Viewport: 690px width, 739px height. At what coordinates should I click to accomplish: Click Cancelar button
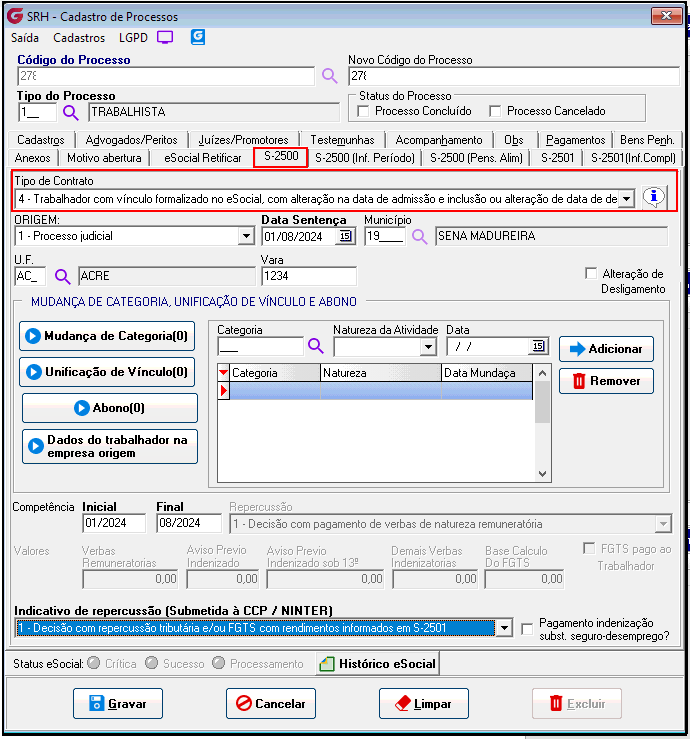pos(271,703)
